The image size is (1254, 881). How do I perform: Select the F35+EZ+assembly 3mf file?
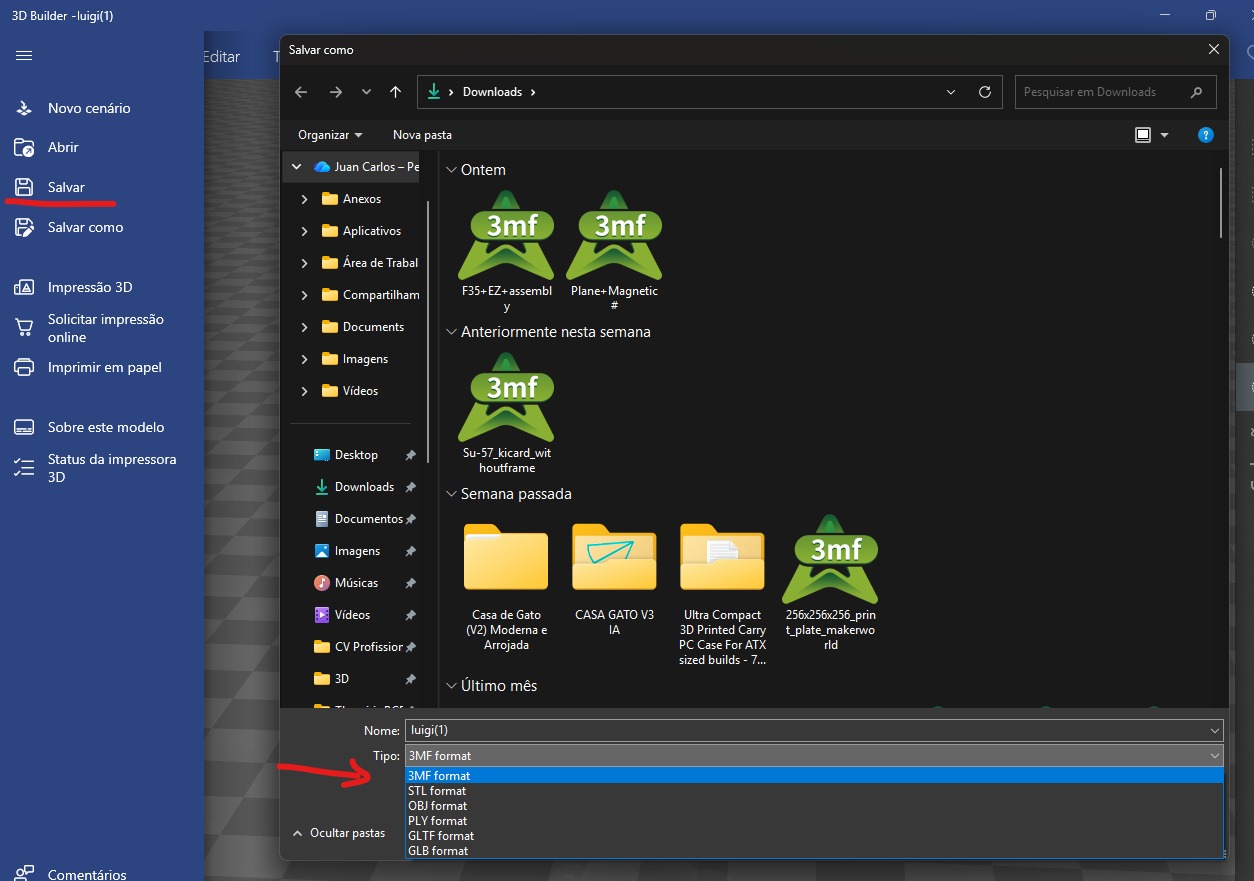click(x=506, y=251)
